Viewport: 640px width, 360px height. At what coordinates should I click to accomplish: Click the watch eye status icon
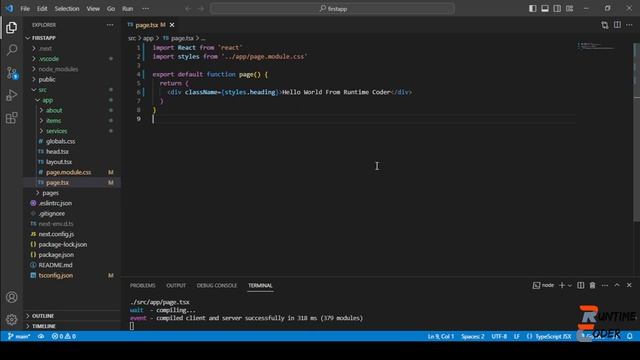41,336
